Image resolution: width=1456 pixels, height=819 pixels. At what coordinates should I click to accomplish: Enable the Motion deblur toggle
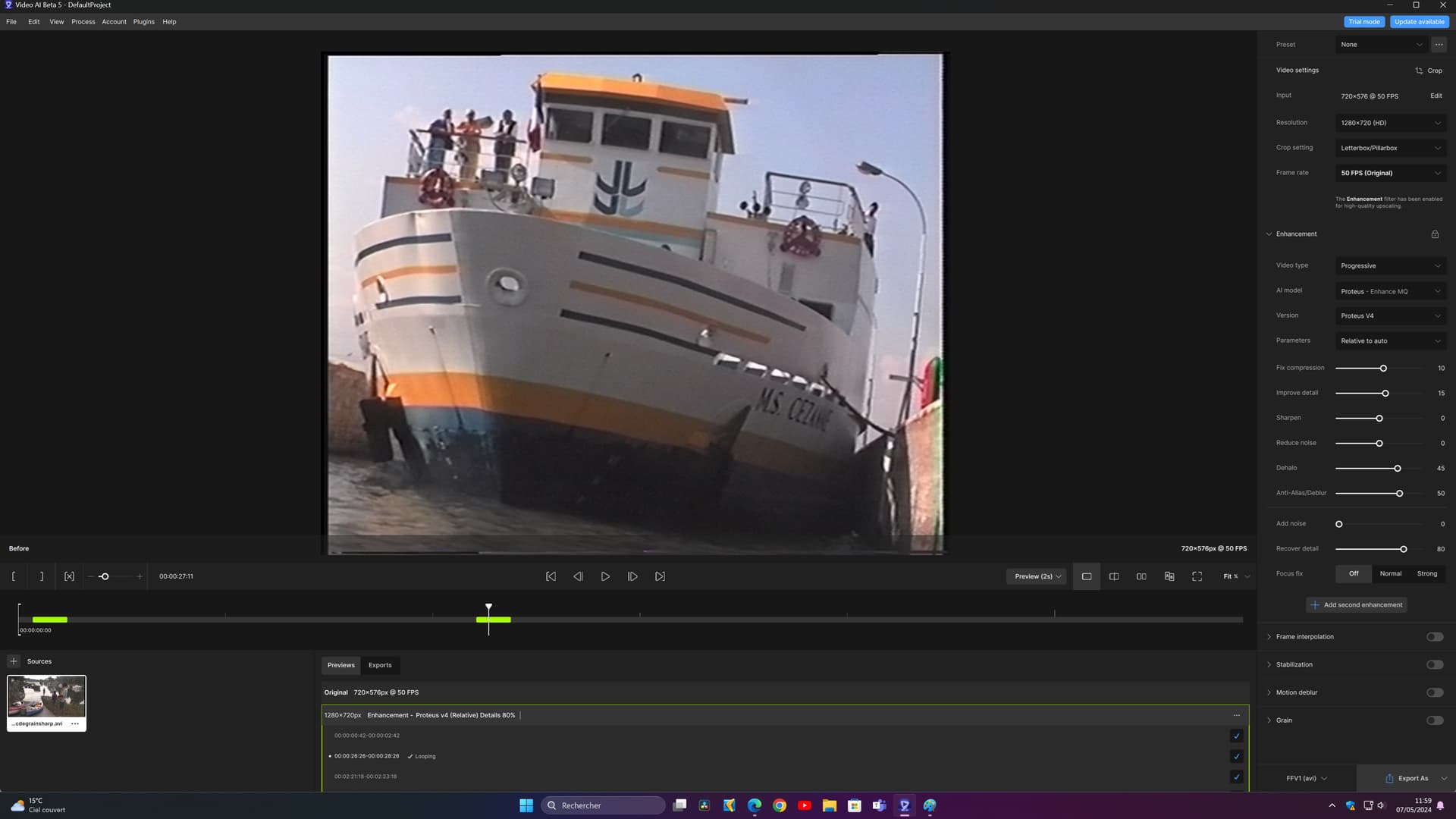pos(1434,692)
